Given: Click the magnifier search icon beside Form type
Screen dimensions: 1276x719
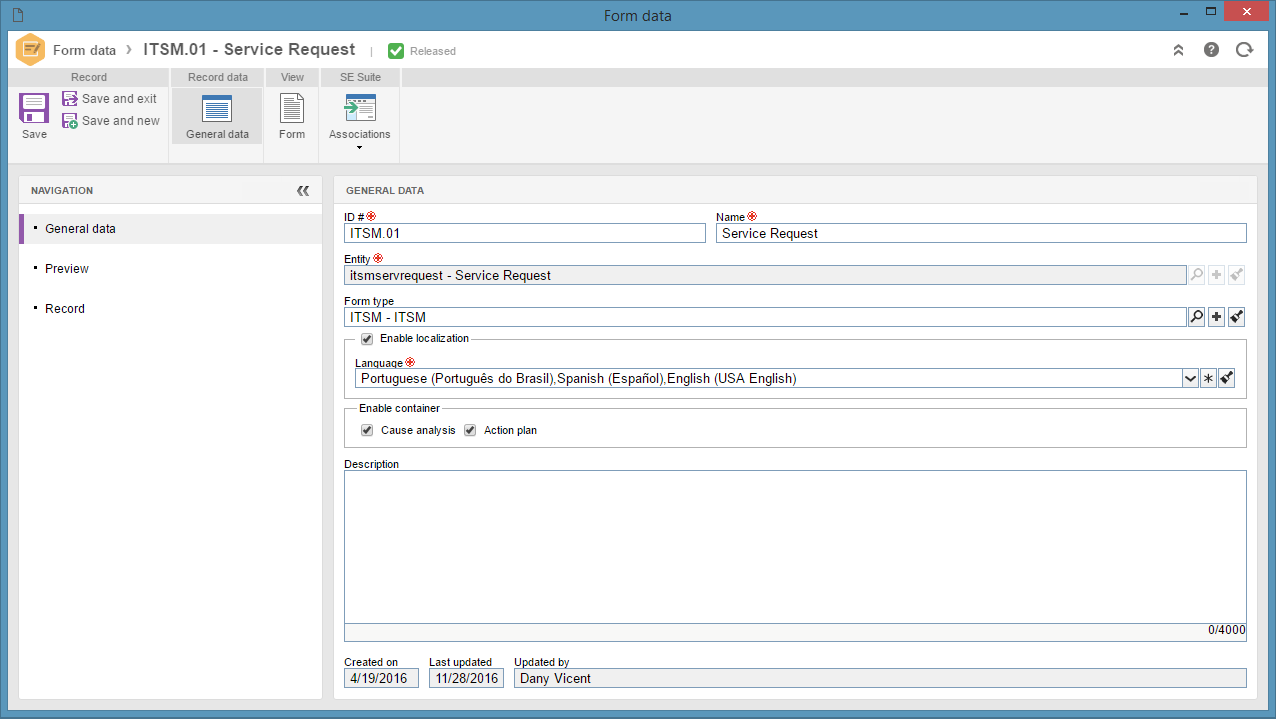Looking at the screenshot, I should [x=1196, y=317].
